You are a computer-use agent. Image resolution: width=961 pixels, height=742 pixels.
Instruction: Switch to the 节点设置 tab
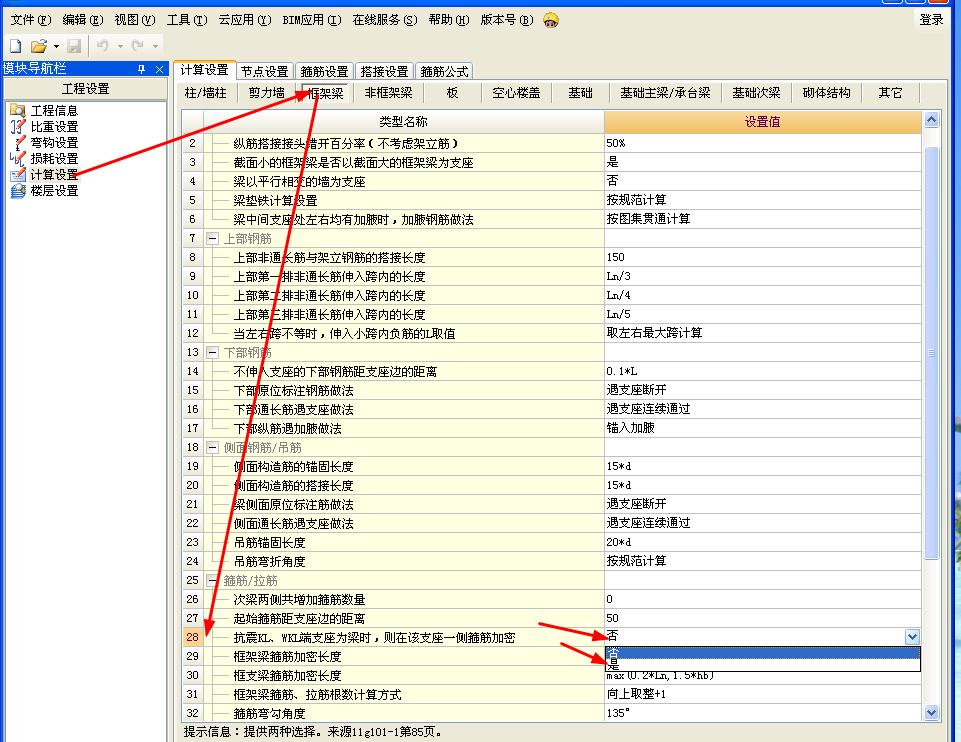click(x=264, y=71)
